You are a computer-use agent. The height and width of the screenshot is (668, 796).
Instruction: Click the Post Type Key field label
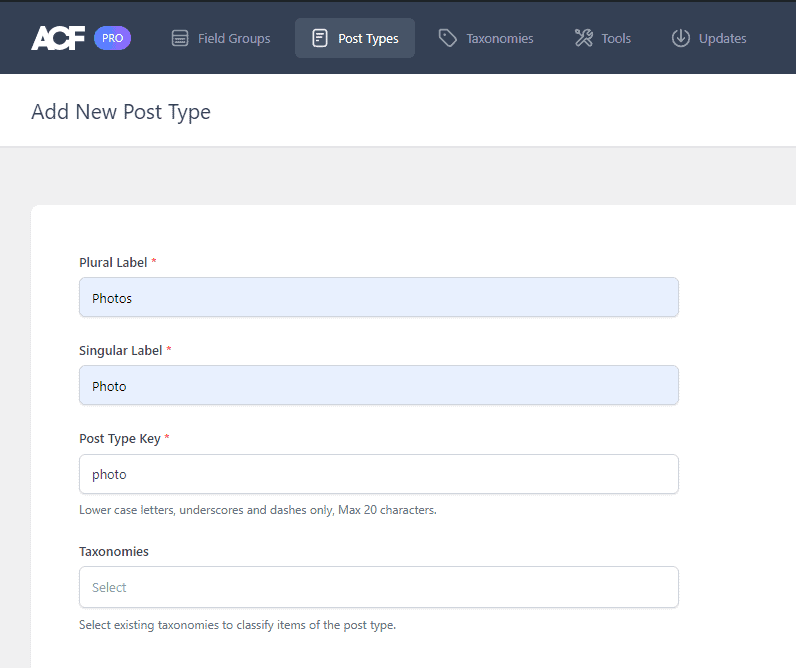[119, 438]
